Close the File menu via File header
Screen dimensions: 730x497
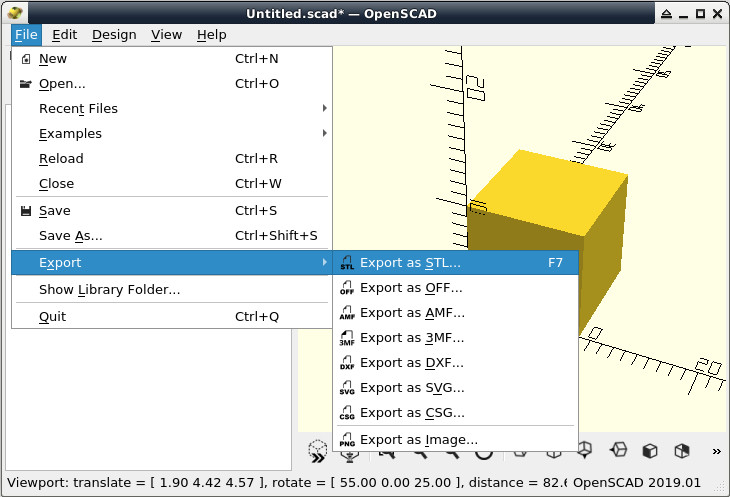coord(26,35)
